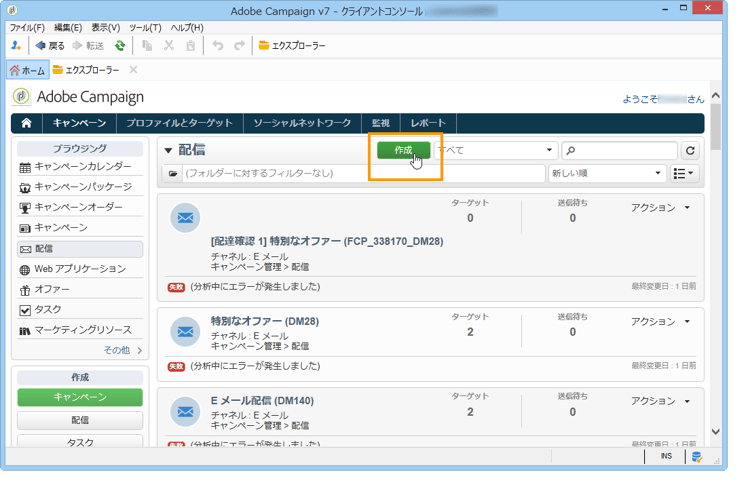Click the redo arrow icon
750x489 pixels.
point(239,45)
